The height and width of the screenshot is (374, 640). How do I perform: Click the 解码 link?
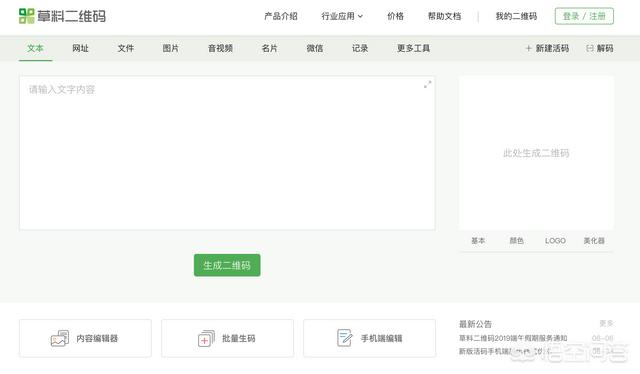coord(605,48)
